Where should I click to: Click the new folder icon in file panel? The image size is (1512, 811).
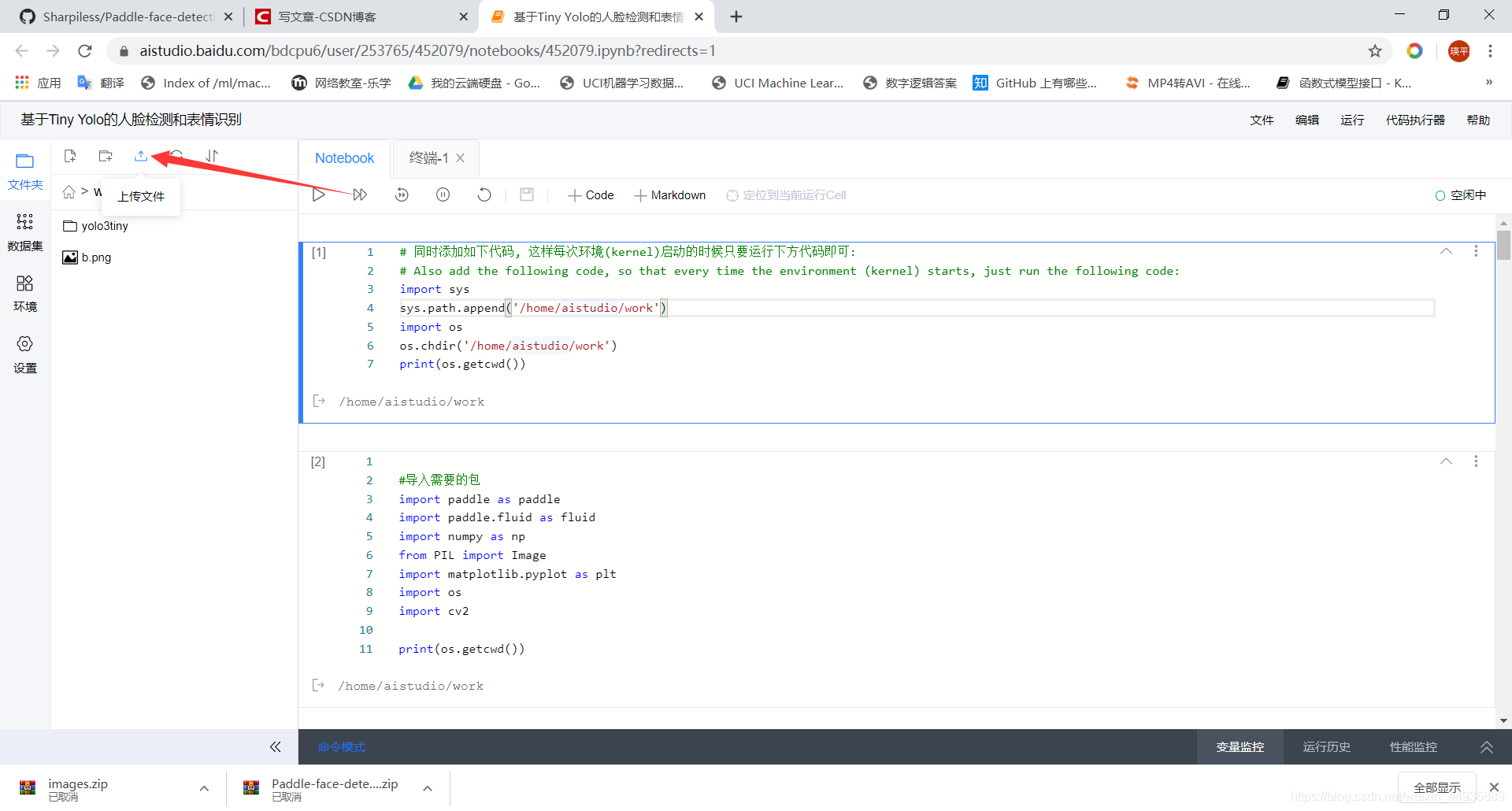(106, 156)
